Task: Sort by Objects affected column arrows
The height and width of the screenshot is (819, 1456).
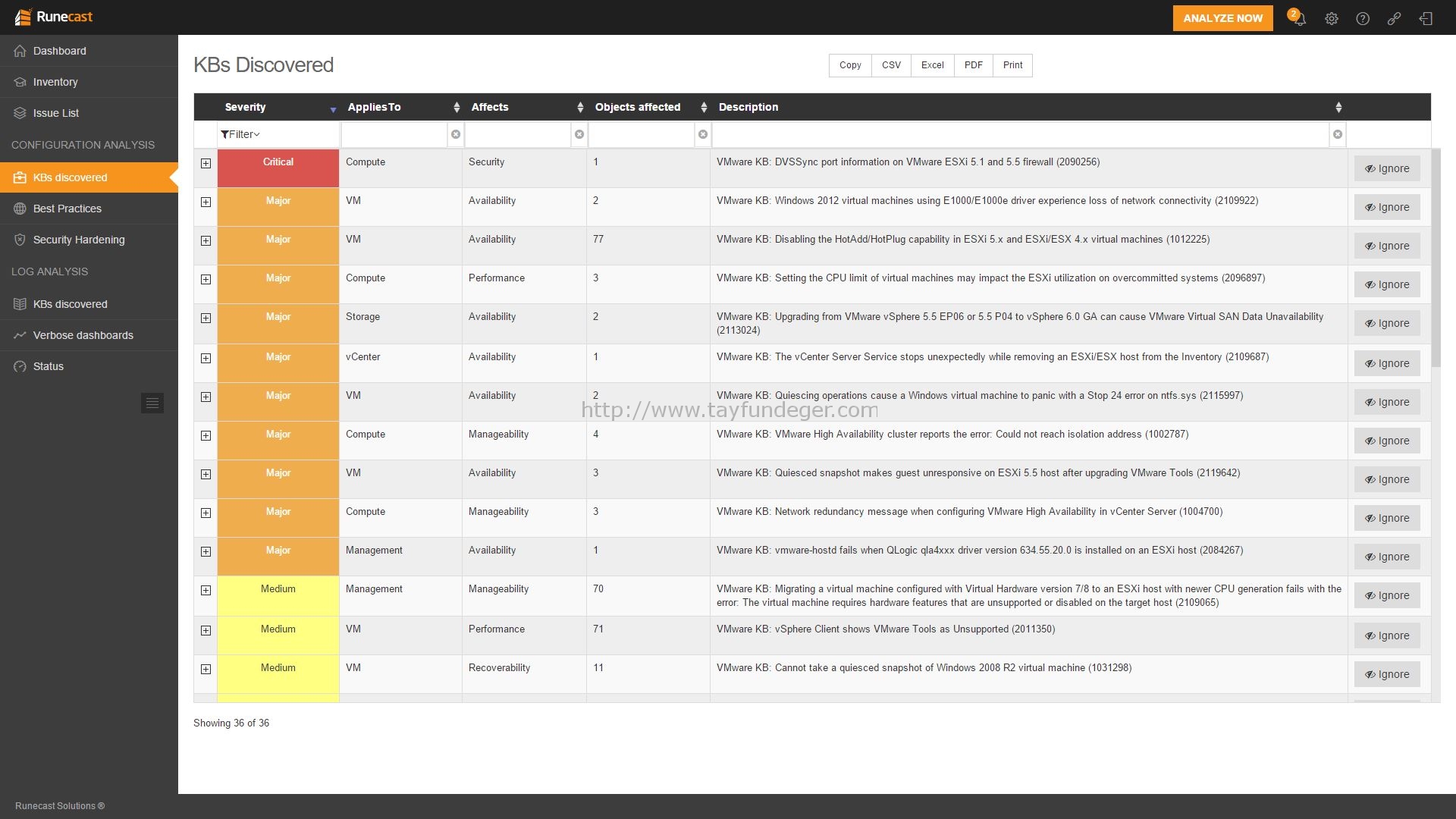Action: [x=704, y=107]
